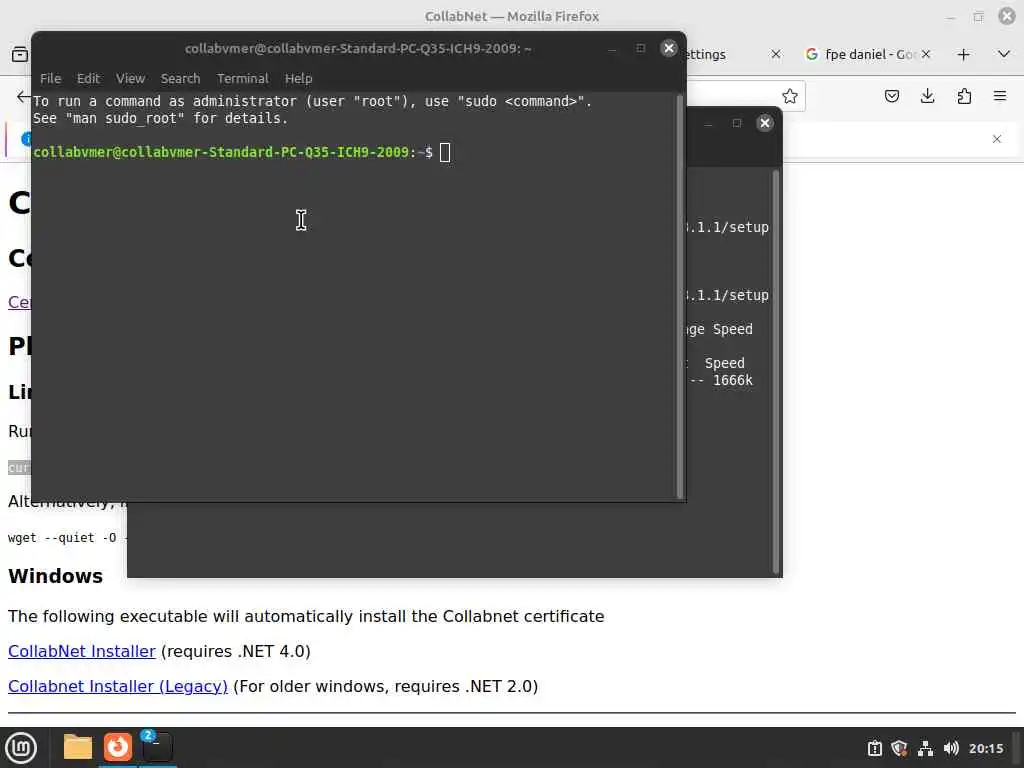Open the terminal Search menu

pyautogui.click(x=180, y=78)
